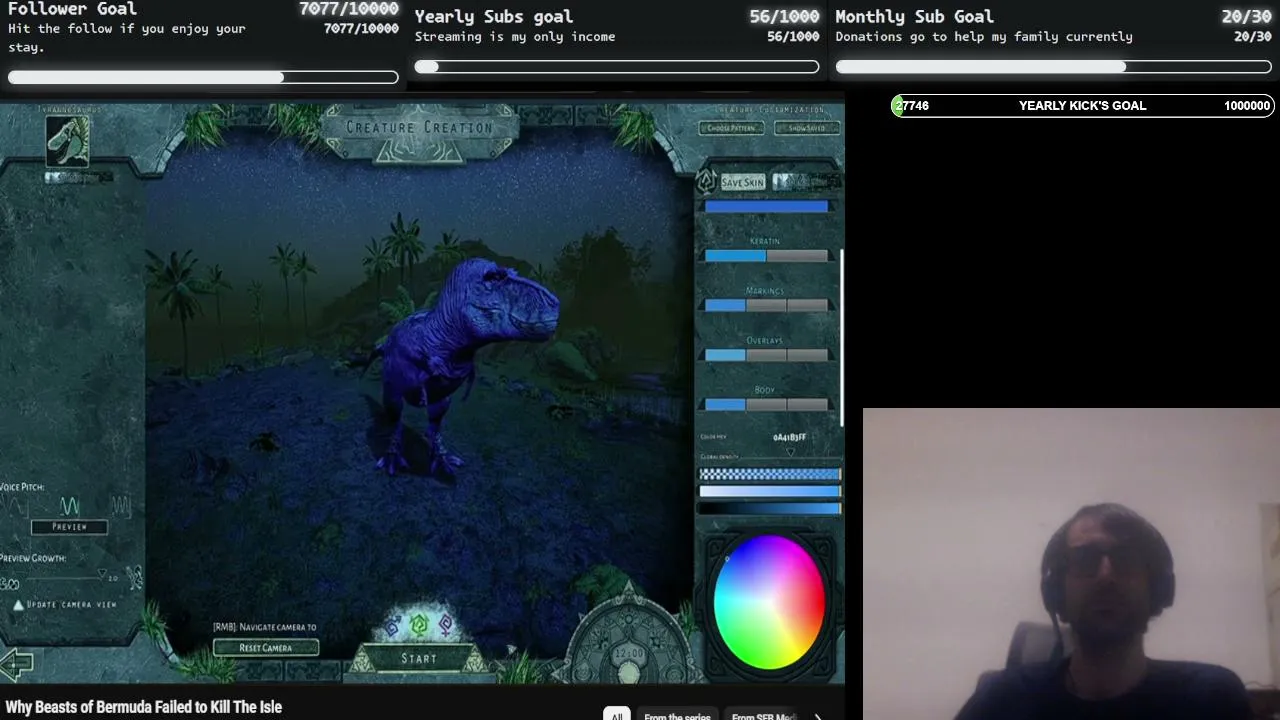Choose the last grey Body segment
The height and width of the screenshot is (720, 1280).
click(808, 405)
